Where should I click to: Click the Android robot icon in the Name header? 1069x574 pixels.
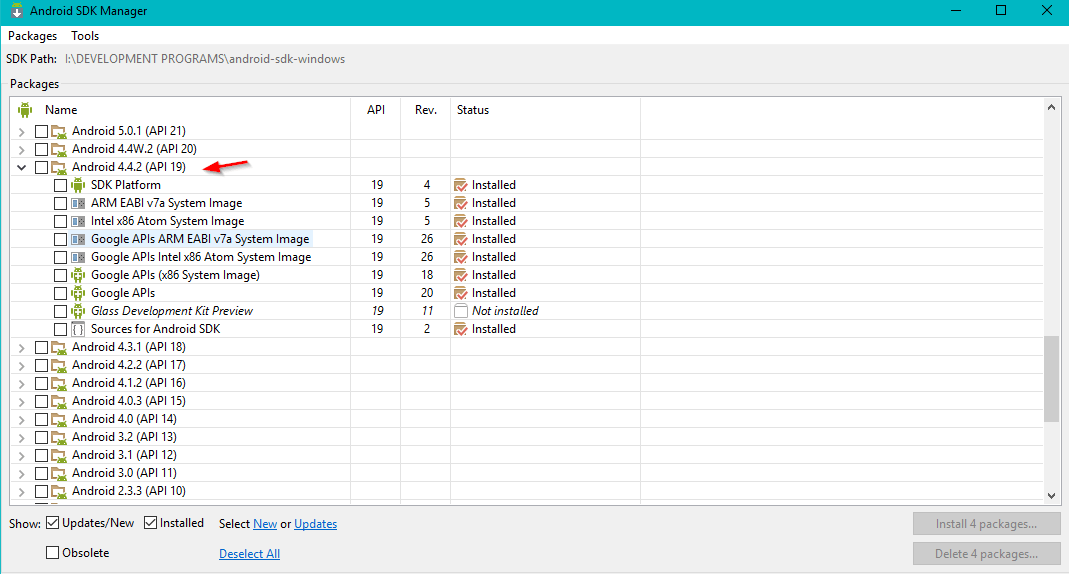(25, 110)
